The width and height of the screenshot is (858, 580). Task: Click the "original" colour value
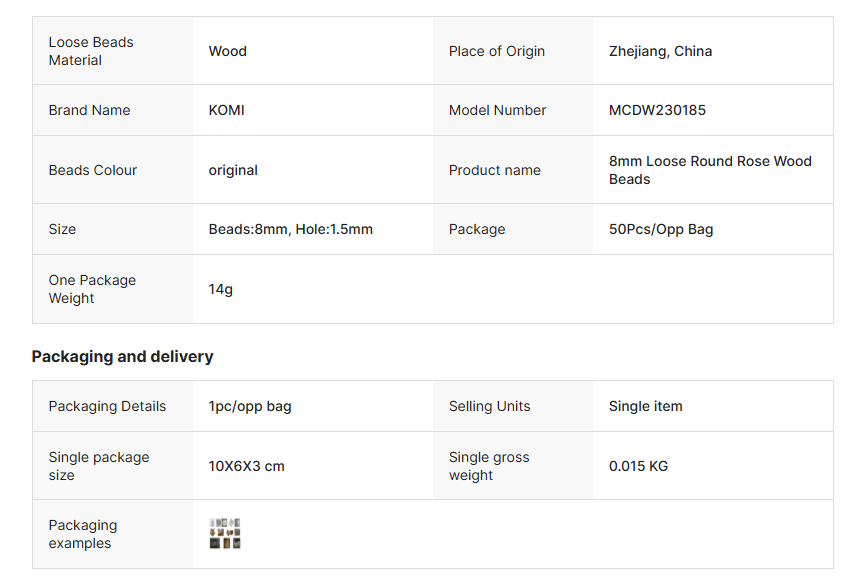233,170
